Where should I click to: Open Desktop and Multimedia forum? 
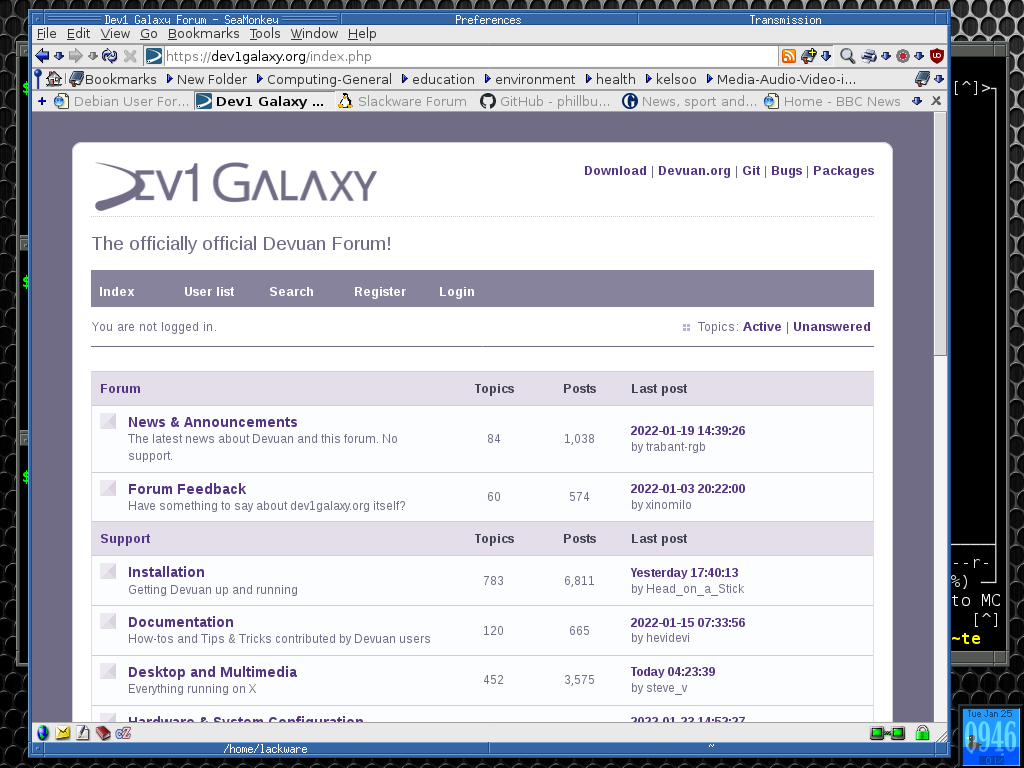tap(212, 672)
